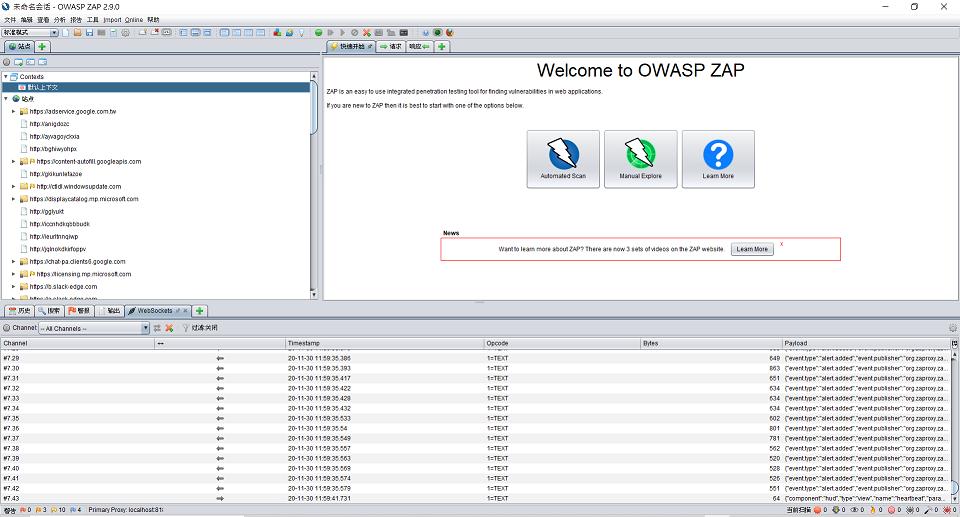Add new tab beside Response tab

point(441,47)
